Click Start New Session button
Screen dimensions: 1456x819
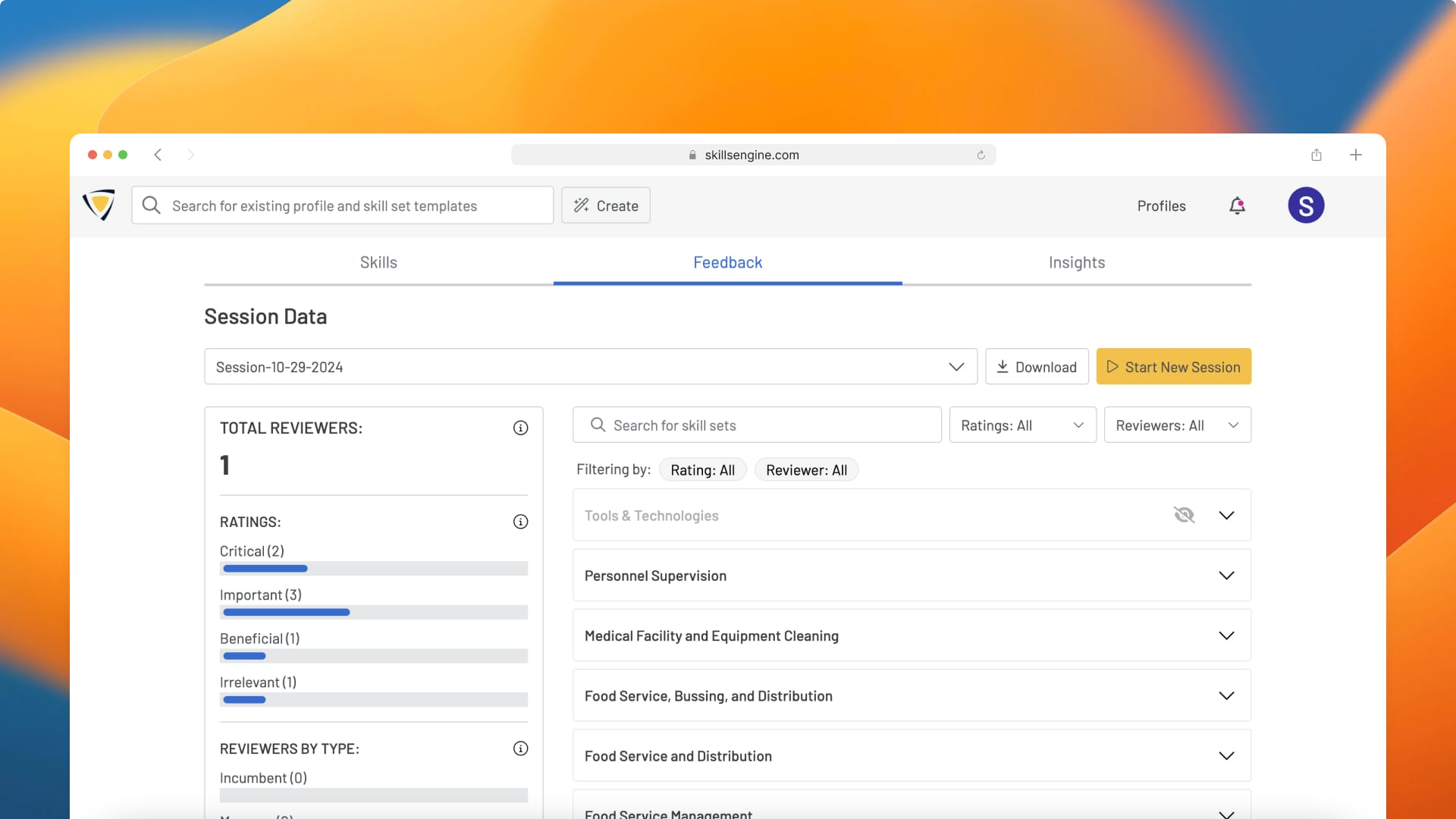pyautogui.click(x=1173, y=366)
